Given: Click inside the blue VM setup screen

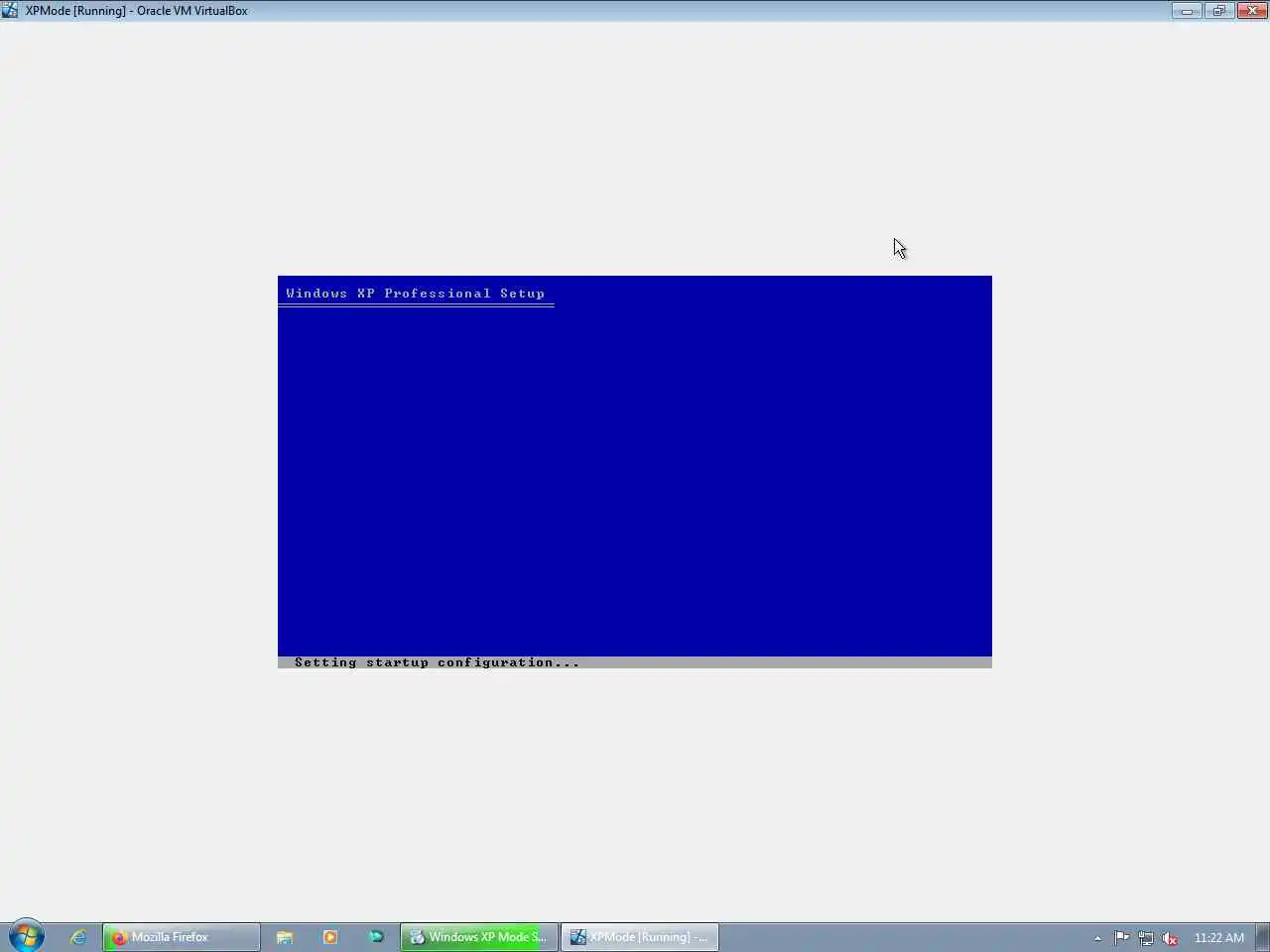Looking at the screenshot, I should tap(635, 472).
